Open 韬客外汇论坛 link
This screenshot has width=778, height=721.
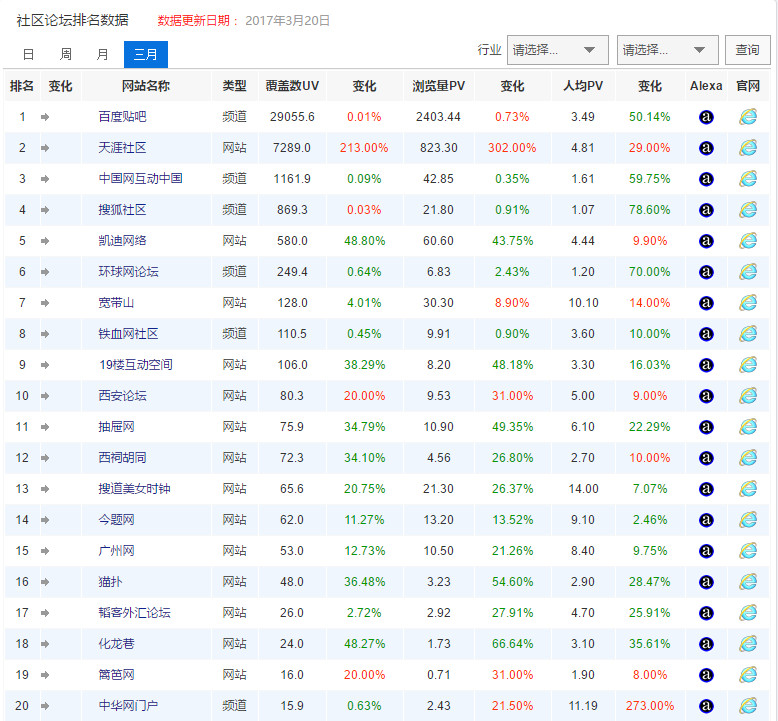(134, 613)
